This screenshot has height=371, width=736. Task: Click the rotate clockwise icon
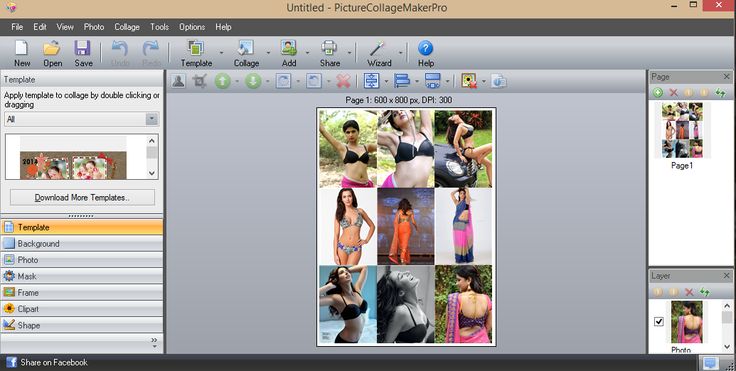(x=283, y=81)
